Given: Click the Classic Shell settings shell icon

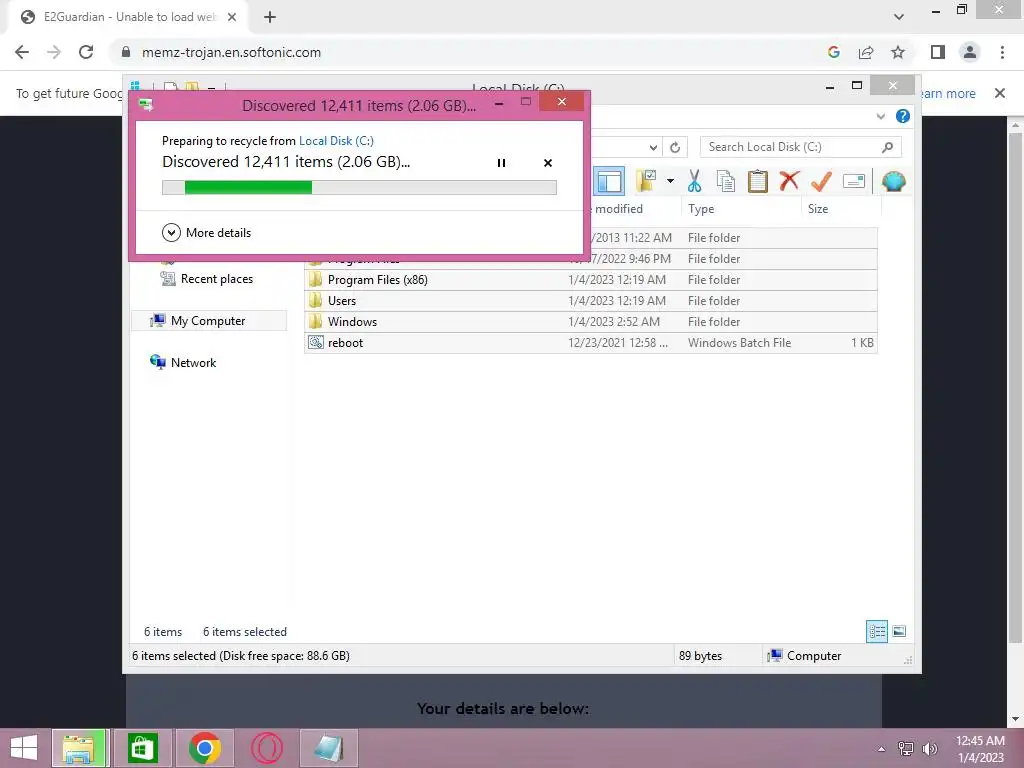Looking at the screenshot, I should [x=893, y=181].
